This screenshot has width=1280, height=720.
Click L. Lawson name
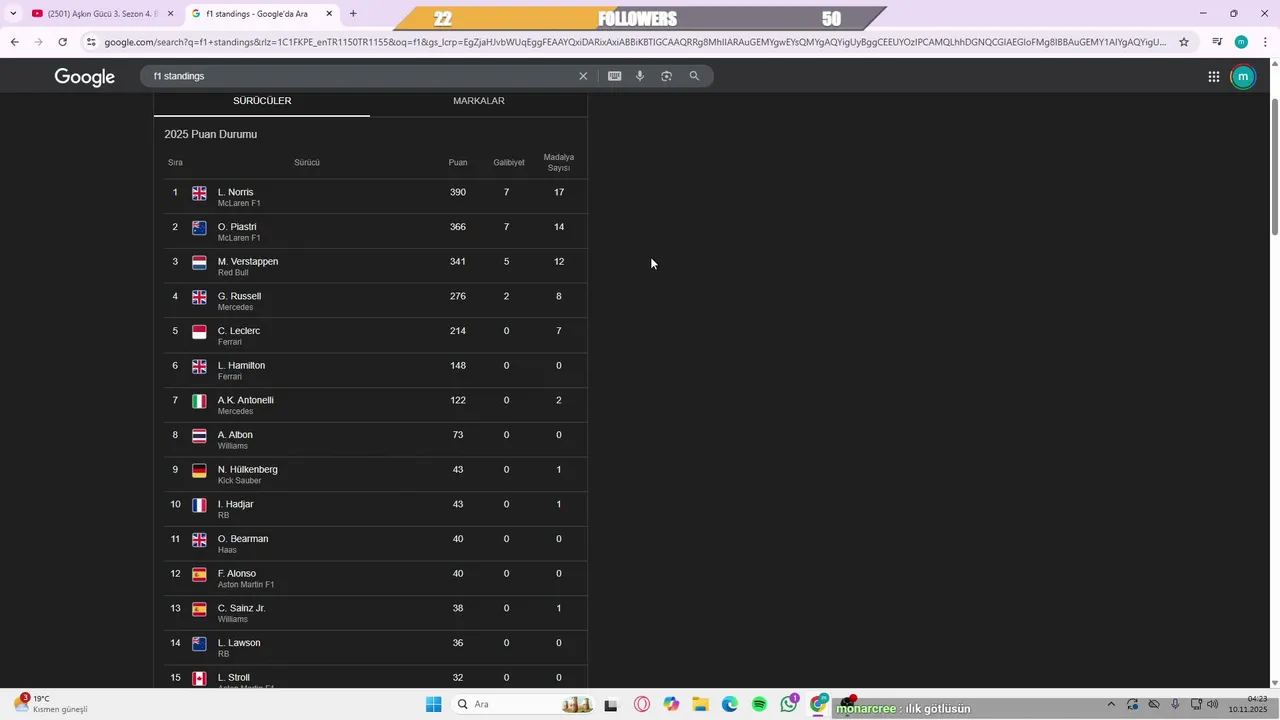(239, 643)
